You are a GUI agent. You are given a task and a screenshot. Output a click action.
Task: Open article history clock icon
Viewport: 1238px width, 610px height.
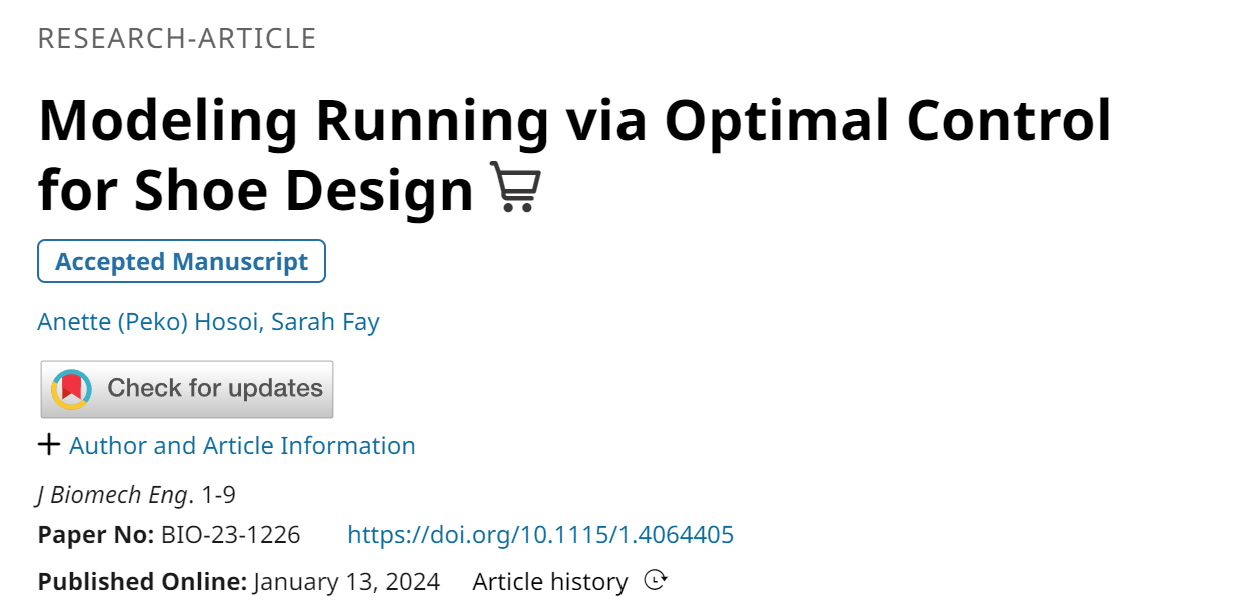point(655,580)
